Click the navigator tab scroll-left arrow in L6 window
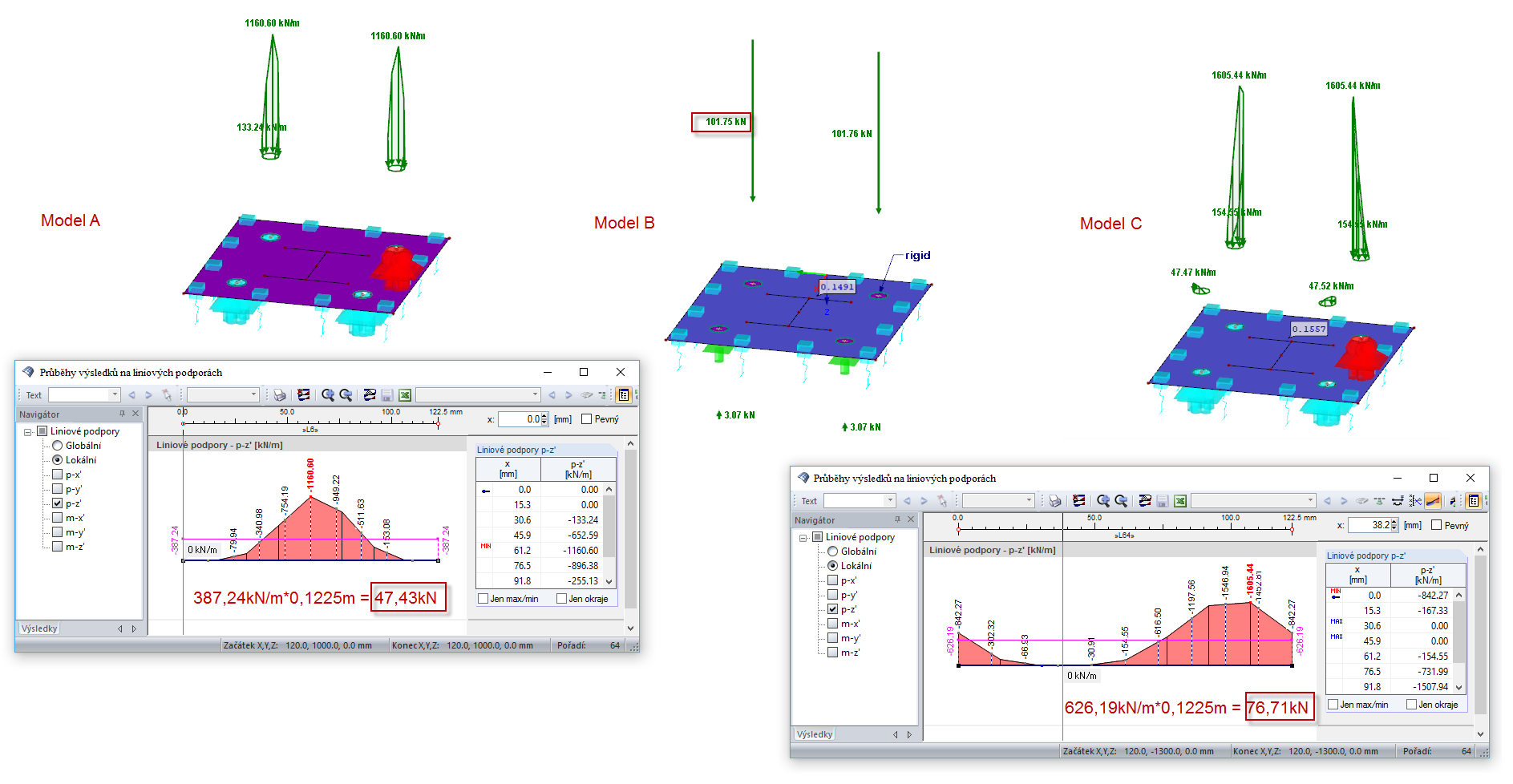This screenshot has height=784, width=1513. pyautogui.click(x=120, y=628)
